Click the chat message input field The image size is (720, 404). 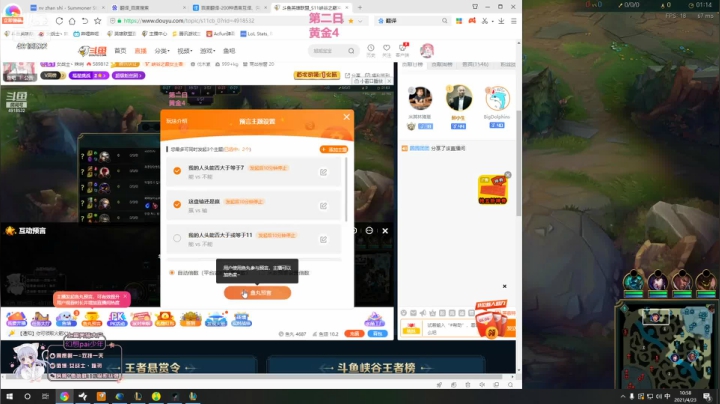pyautogui.click(x=452, y=328)
